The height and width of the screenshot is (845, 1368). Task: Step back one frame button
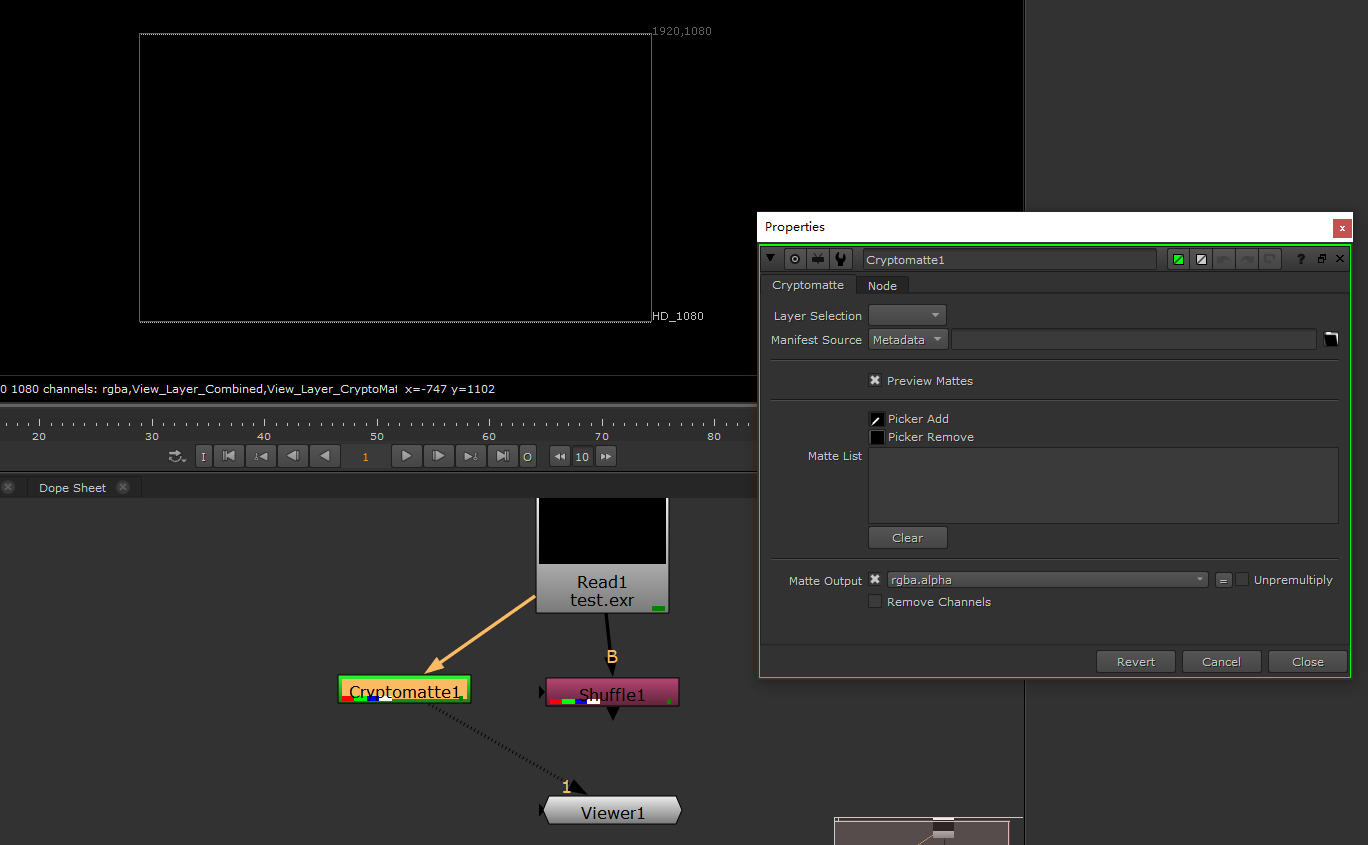(x=293, y=456)
